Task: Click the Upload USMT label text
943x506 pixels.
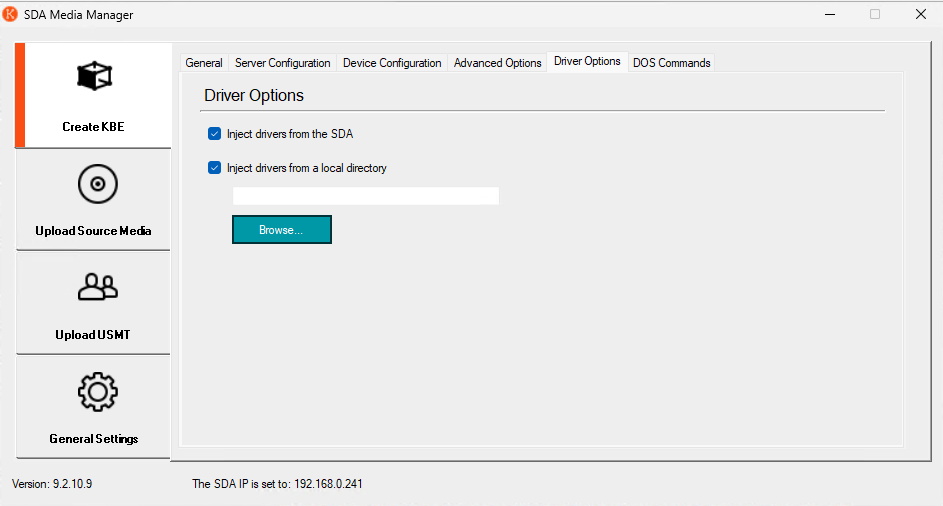Action: click(x=93, y=335)
